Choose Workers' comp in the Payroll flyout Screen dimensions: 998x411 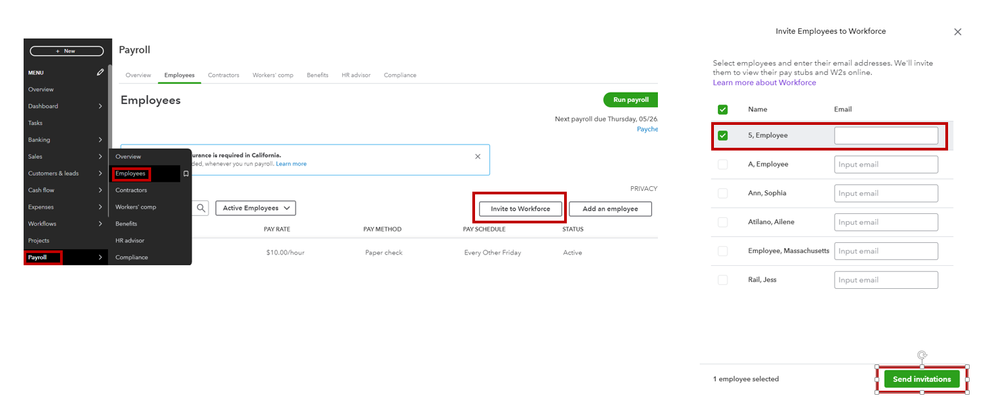click(x=136, y=207)
